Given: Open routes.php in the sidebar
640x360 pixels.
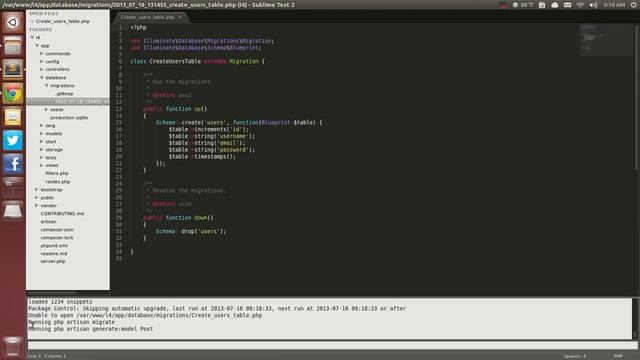Looking at the screenshot, I should [58, 181].
